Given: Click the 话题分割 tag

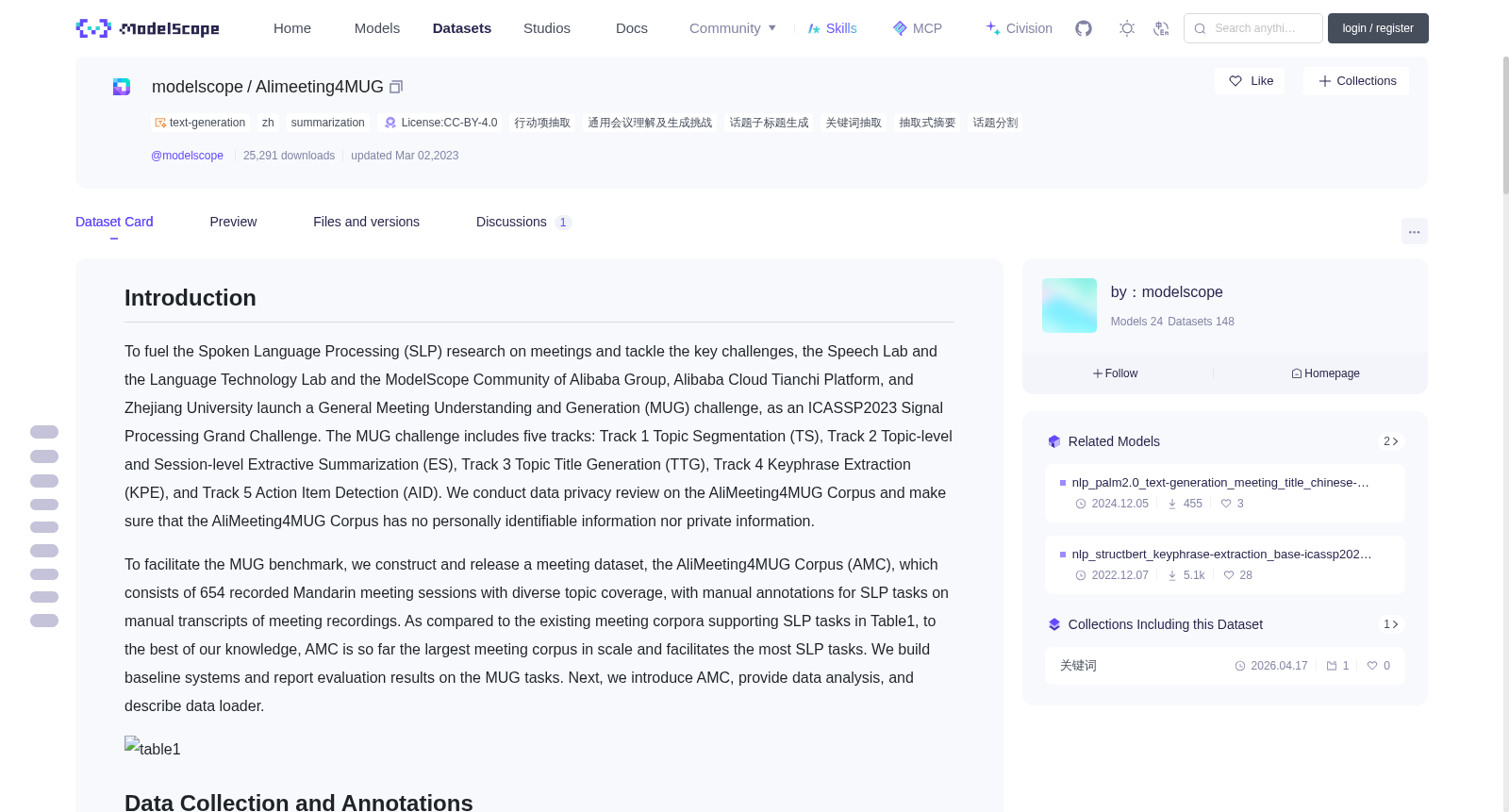Looking at the screenshot, I should (995, 123).
